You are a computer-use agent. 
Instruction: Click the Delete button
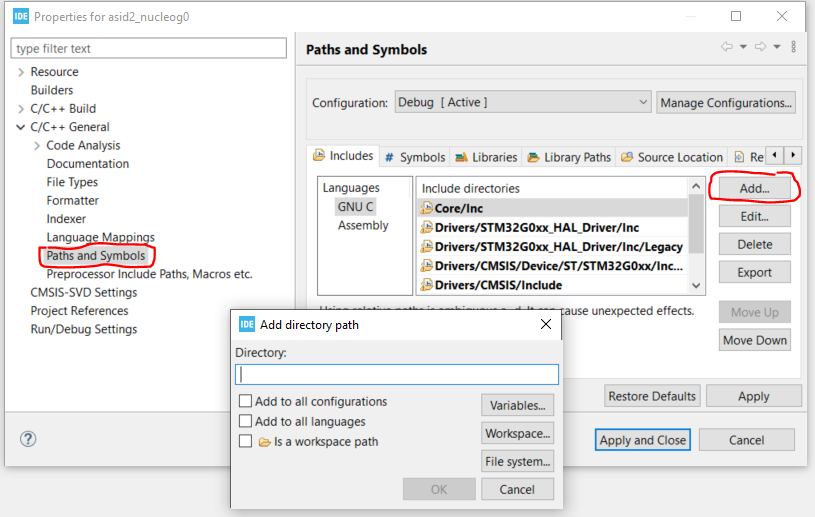(755, 244)
